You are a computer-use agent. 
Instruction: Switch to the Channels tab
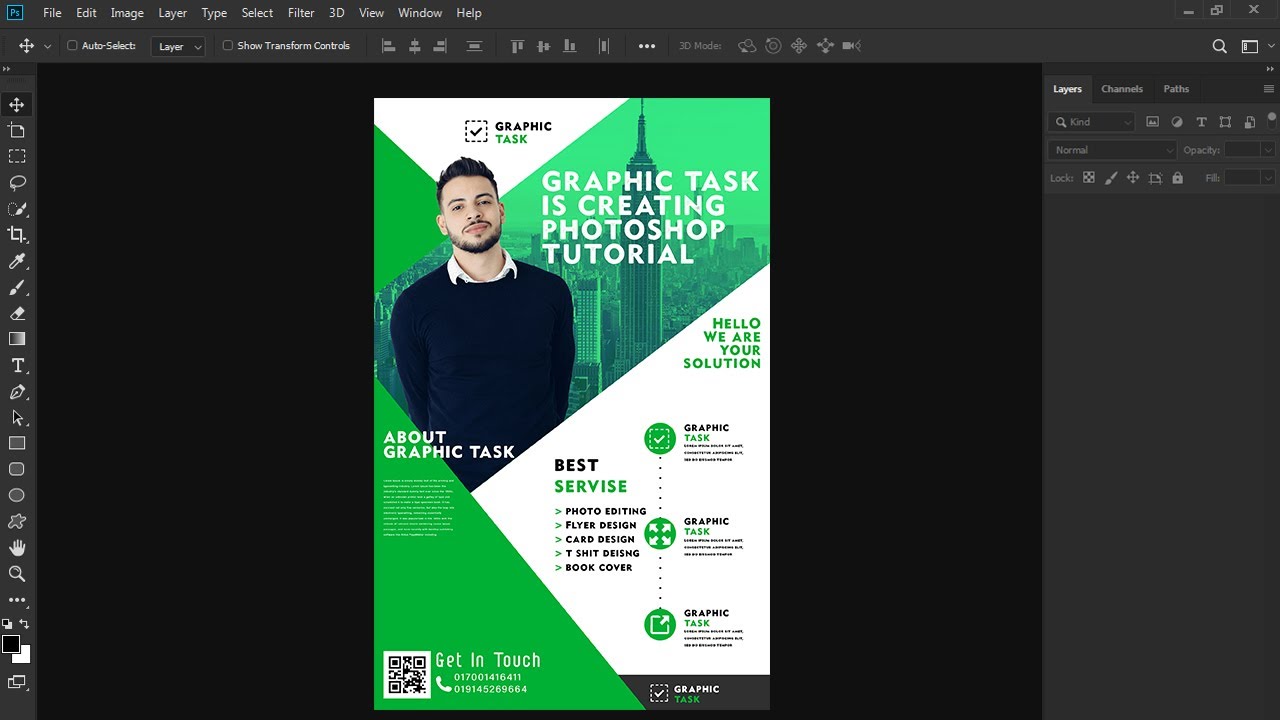tap(1122, 89)
